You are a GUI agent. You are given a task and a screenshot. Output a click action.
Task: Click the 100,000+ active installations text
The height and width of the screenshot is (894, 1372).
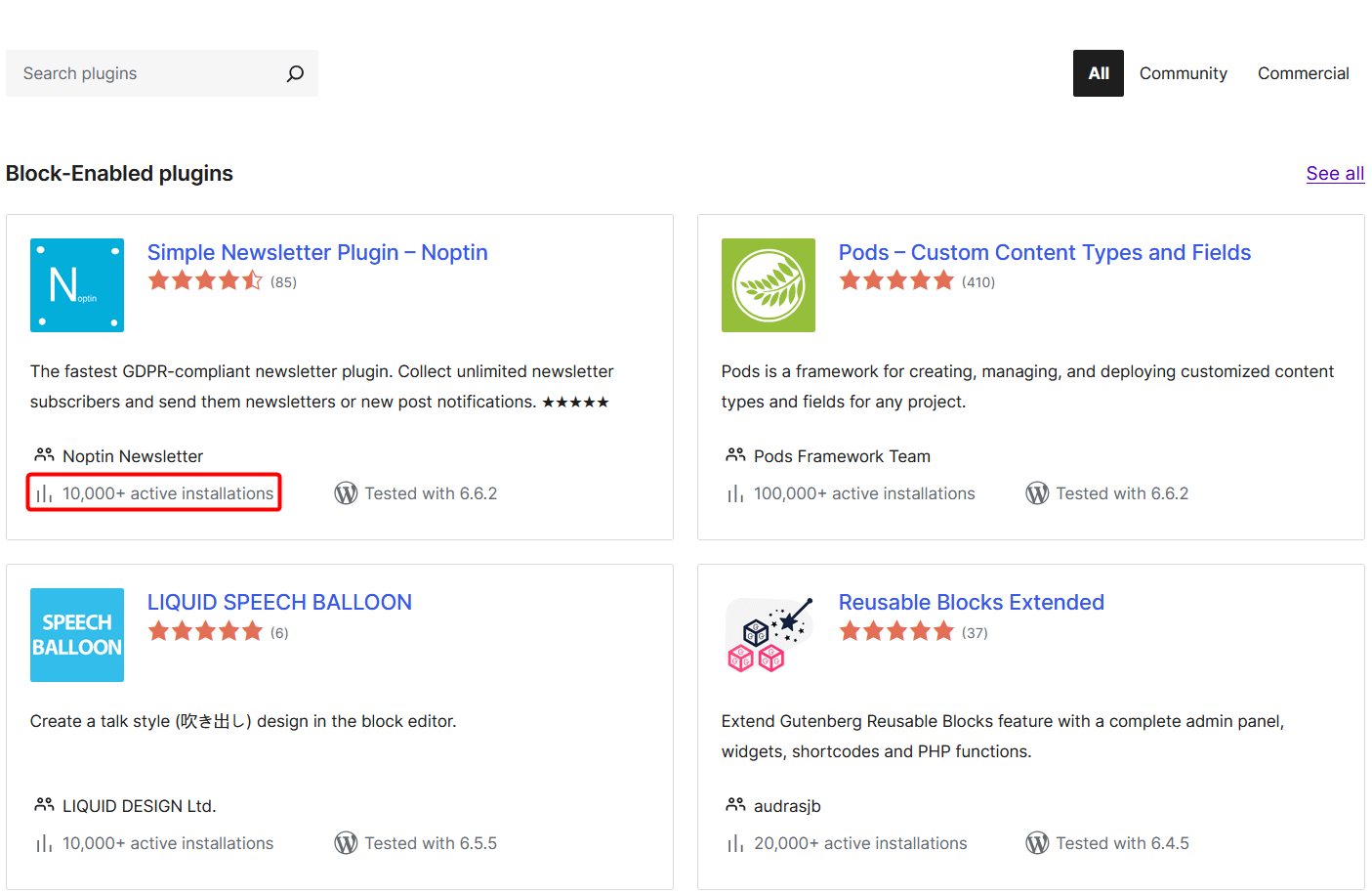(864, 493)
